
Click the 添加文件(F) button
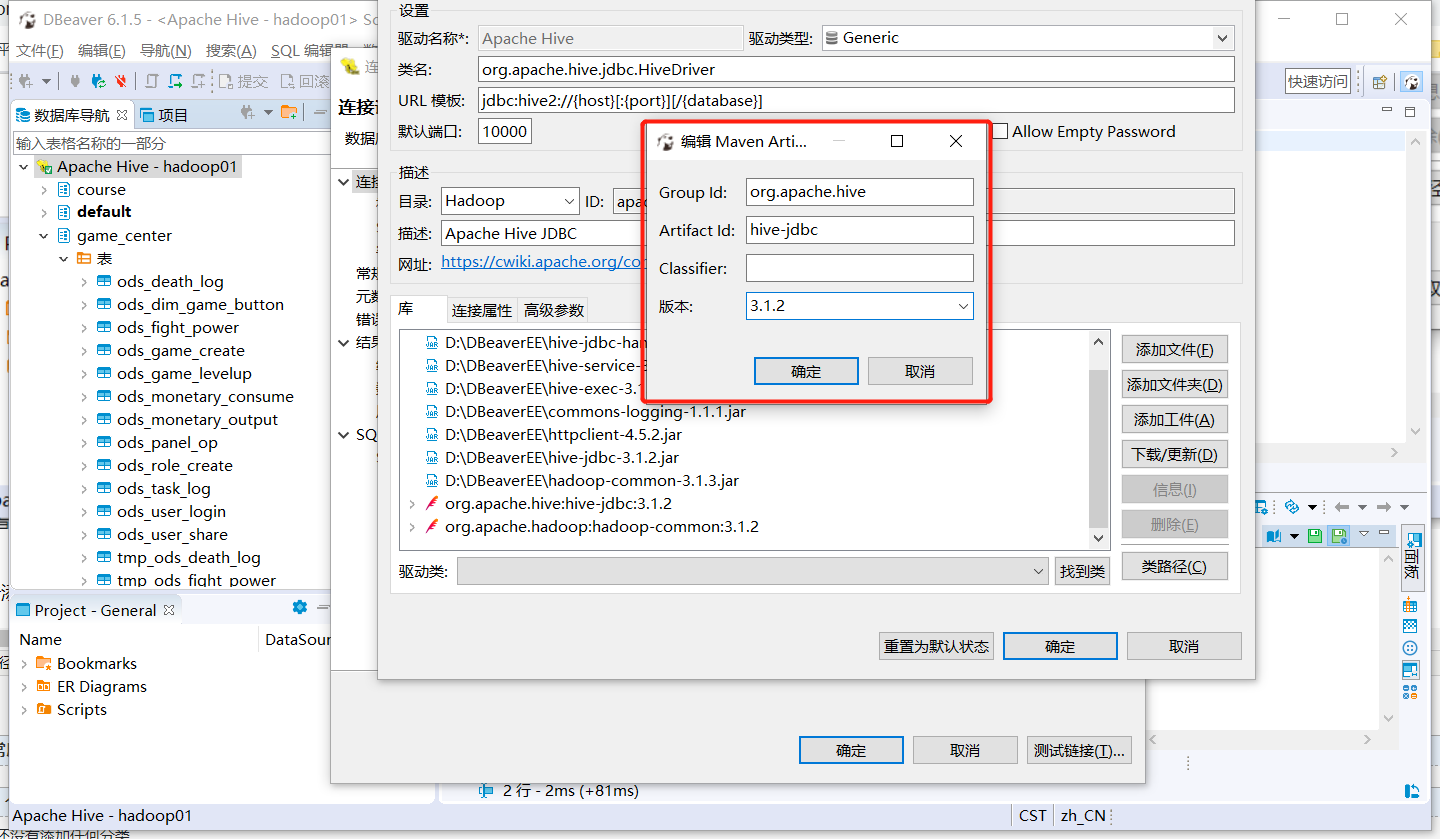point(1175,350)
